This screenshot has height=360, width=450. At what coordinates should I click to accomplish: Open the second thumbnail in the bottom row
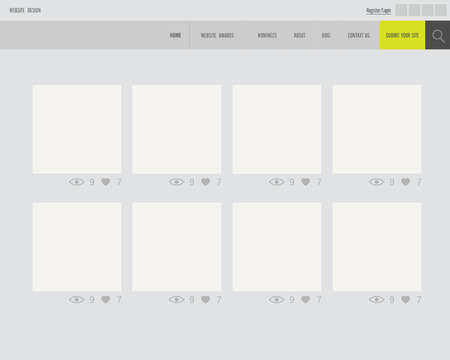coord(177,247)
